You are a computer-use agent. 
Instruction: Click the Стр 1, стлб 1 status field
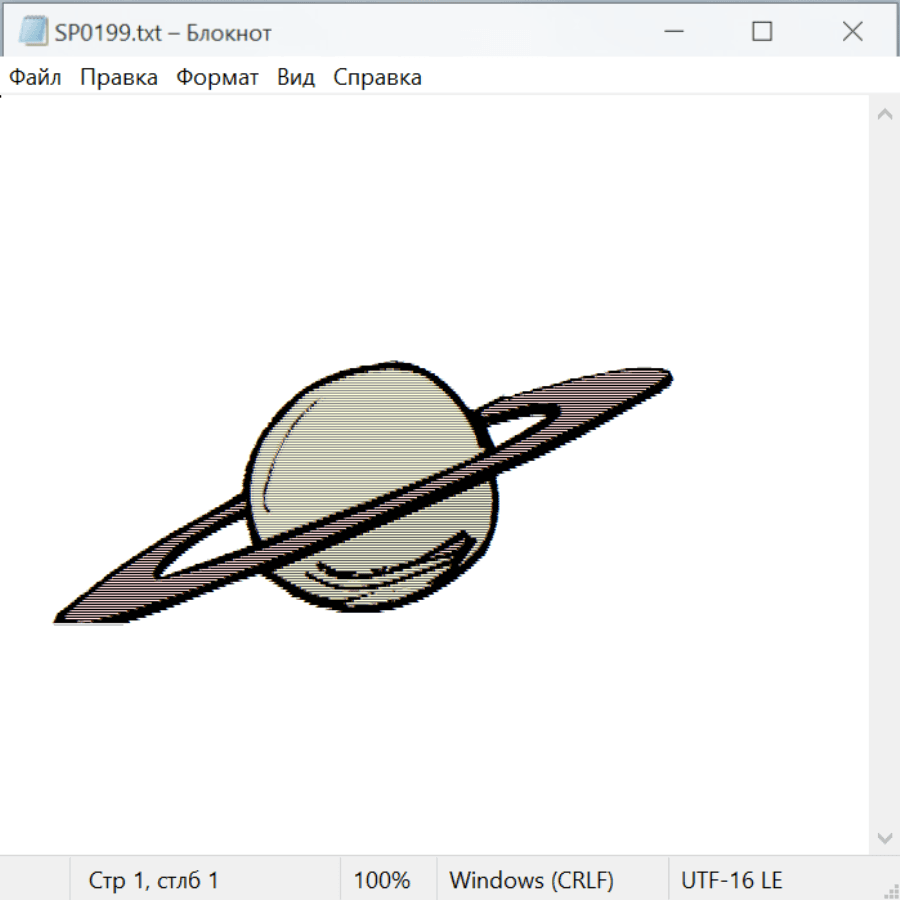154,880
